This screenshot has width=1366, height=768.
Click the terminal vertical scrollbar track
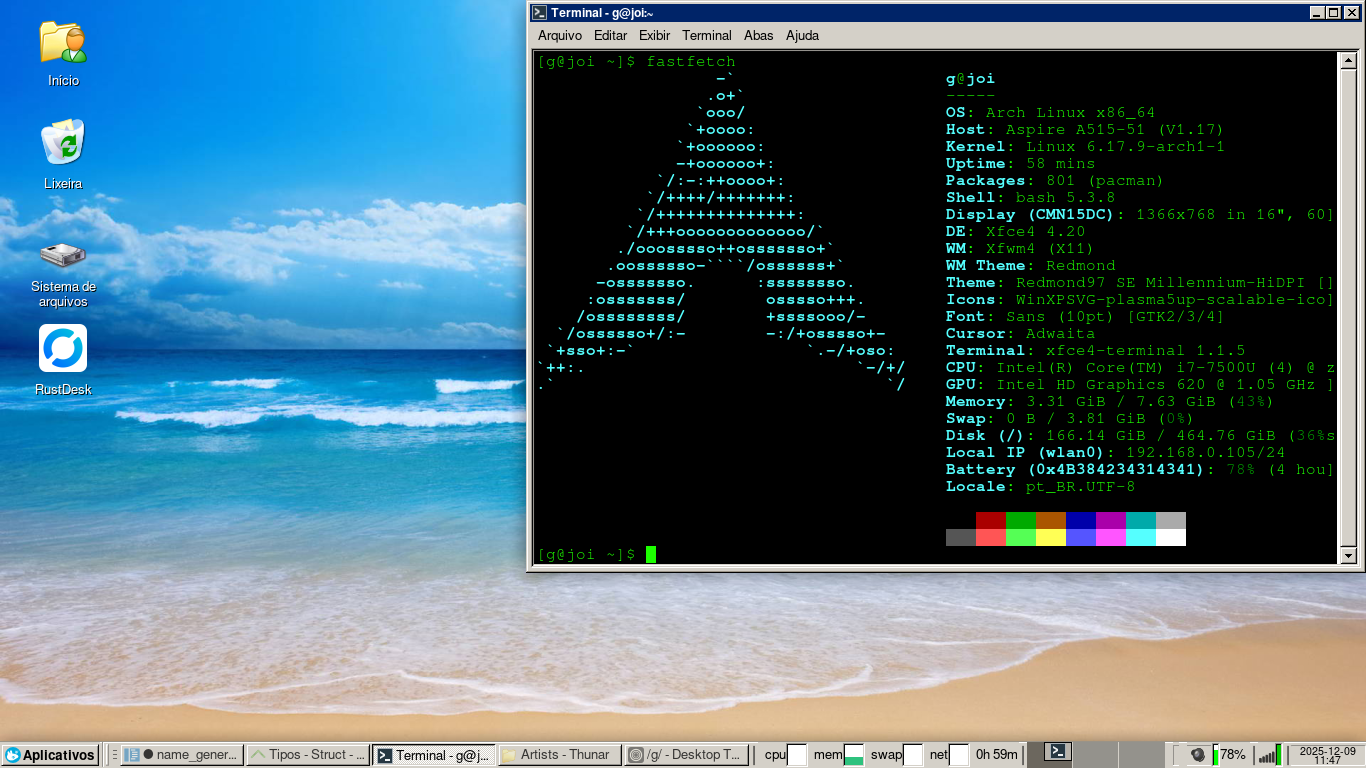coord(1347,308)
